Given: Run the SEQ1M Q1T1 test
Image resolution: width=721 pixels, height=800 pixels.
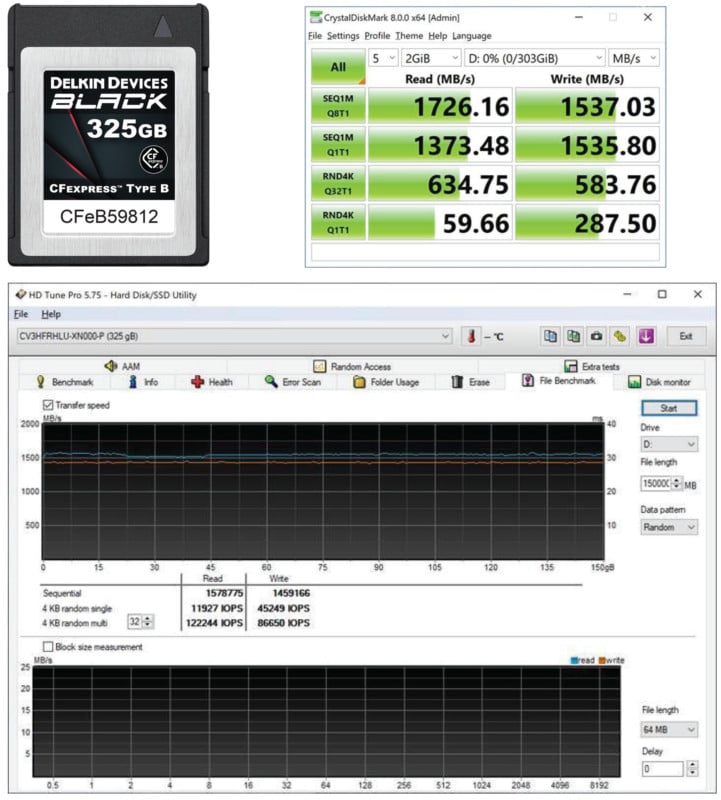Looking at the screenshot, I should point(338,145).
